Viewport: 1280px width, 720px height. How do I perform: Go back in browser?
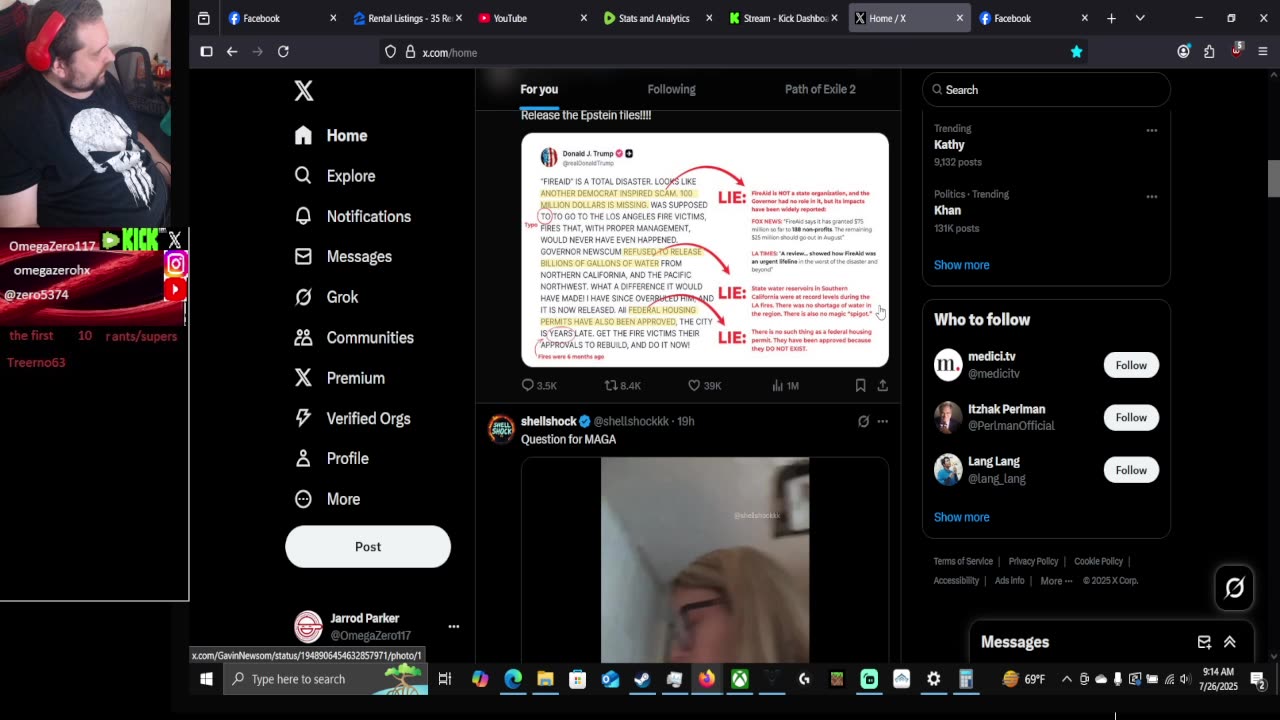coord(232,52)
